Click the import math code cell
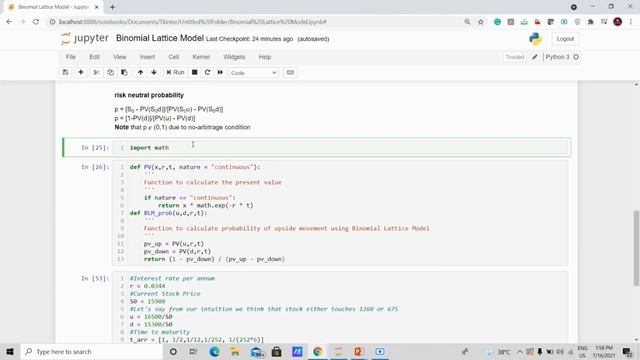 340,147
